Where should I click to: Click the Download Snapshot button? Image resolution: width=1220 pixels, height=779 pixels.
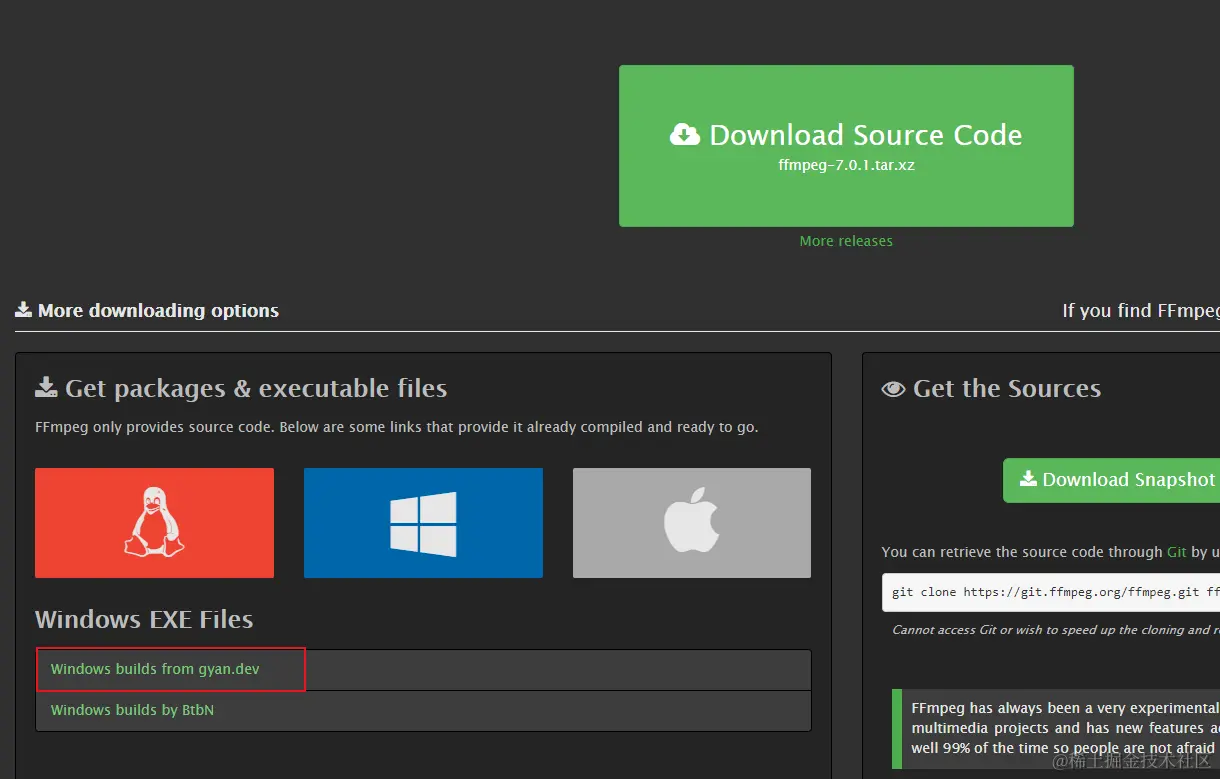pos(1111,480)
